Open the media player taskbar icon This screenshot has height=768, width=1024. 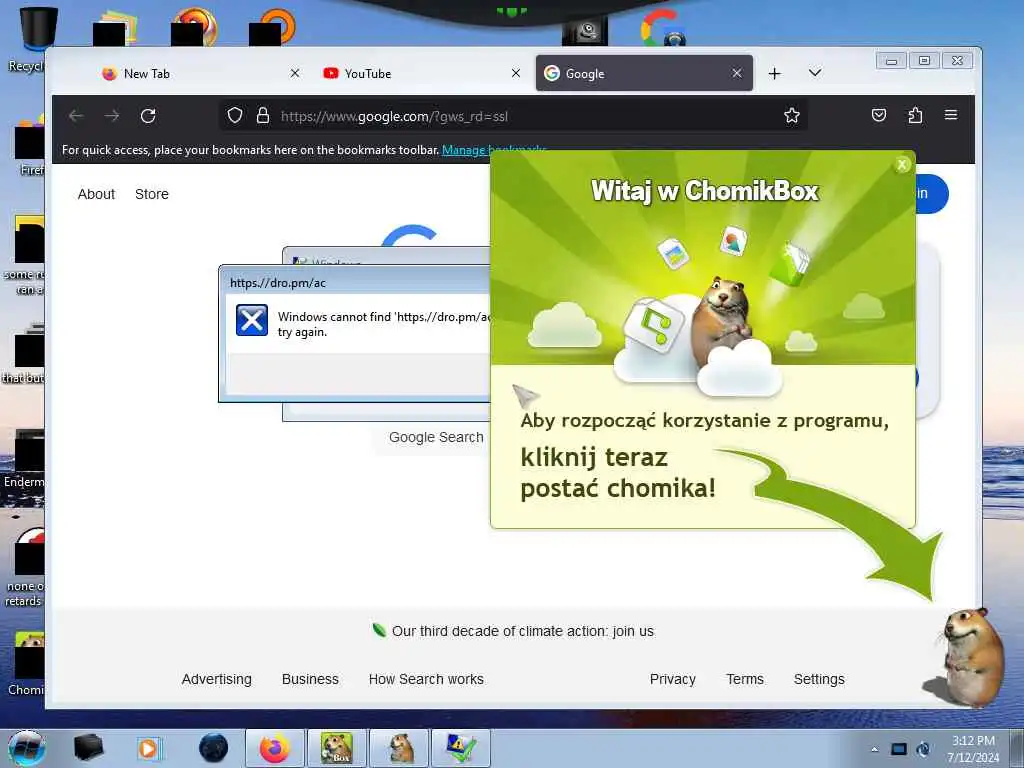click(x=149, y=748)
